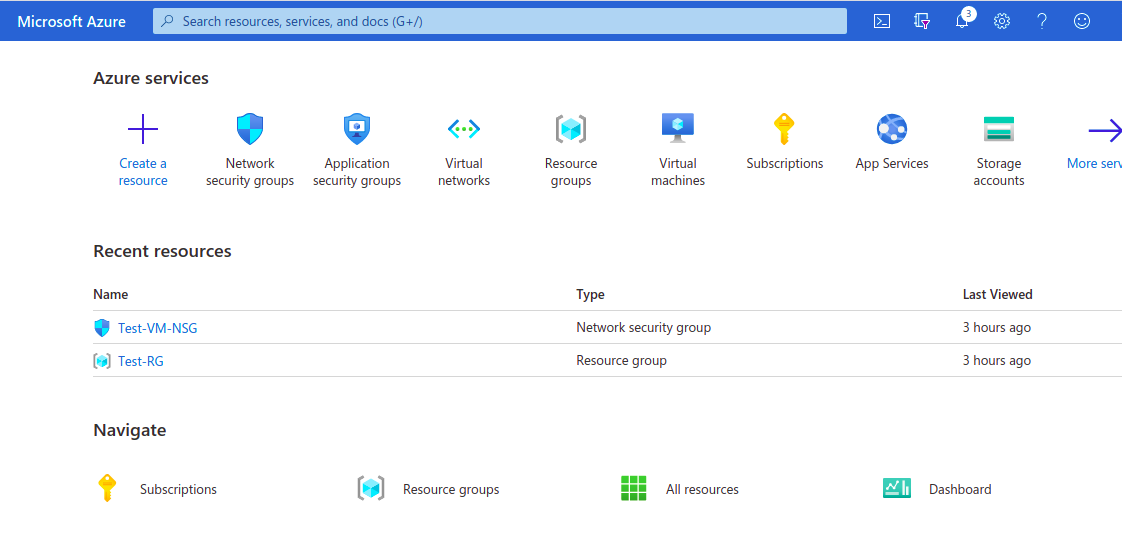Image resolution: width=1122 pixels, height=544 pixels.
Task: Click the Resource groups label under Azure services
Action: 571,172
